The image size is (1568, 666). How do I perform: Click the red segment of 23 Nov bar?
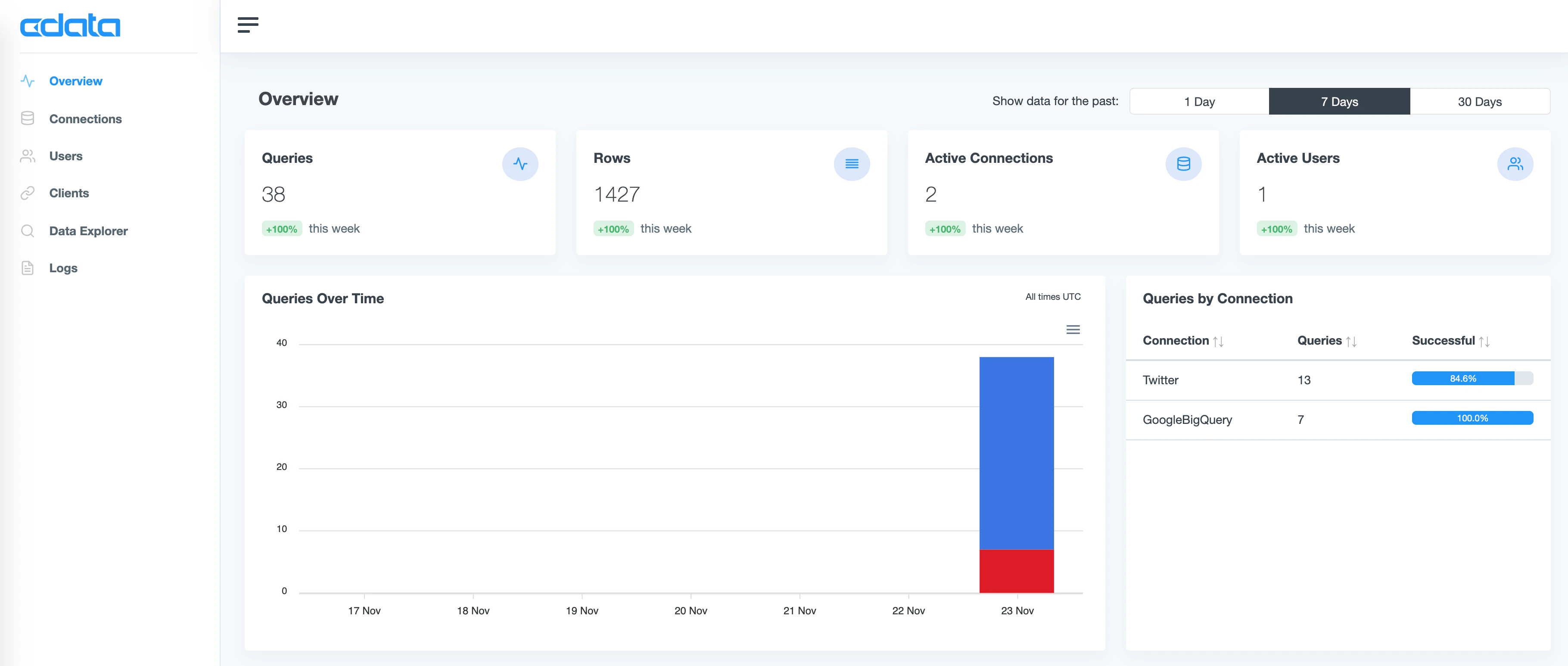point(1017,571)
